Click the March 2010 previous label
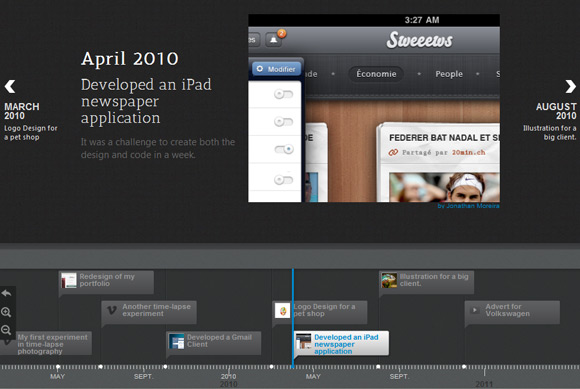 click(x=21, y=111)
